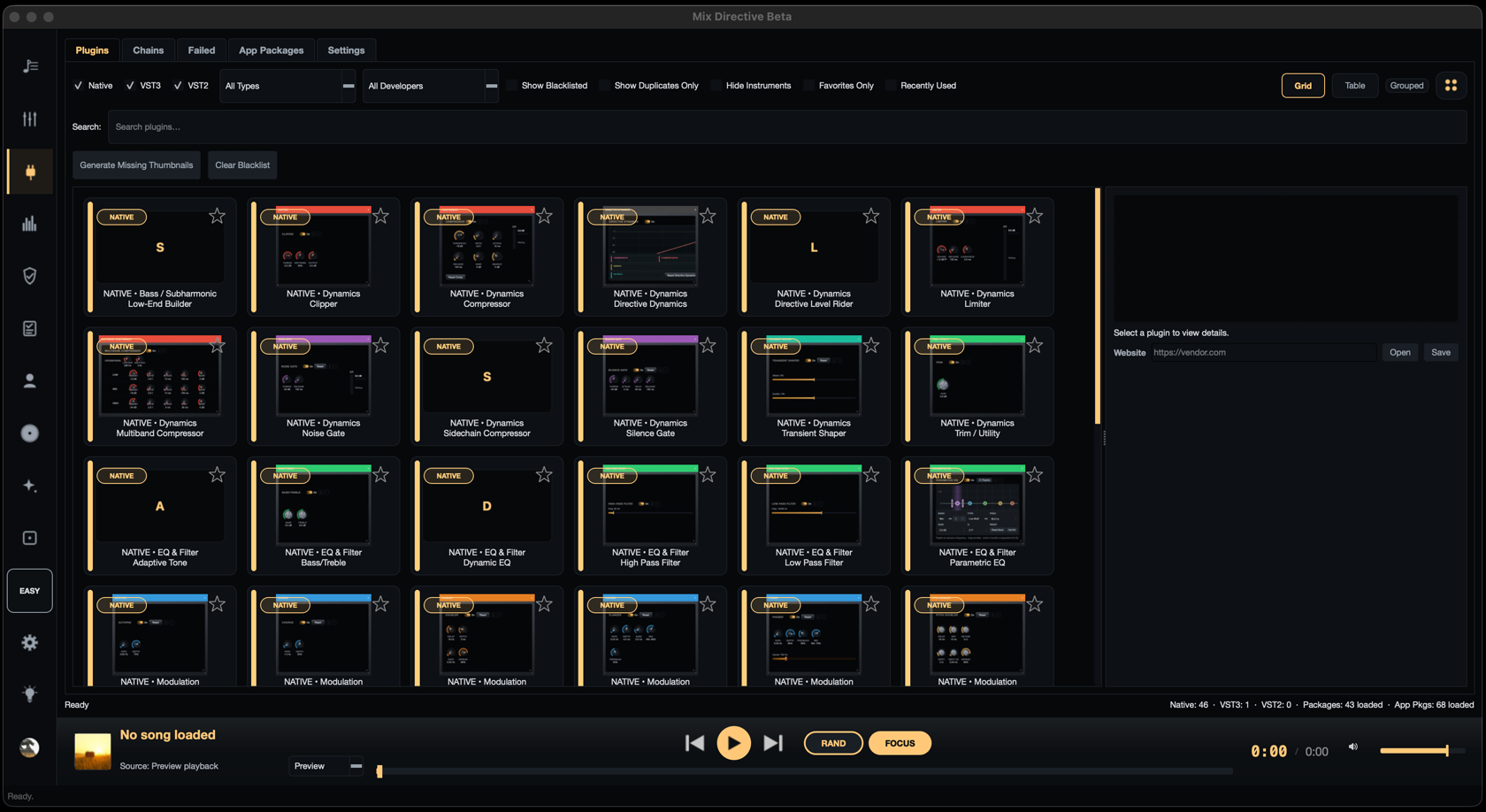Switch to the Settings tab
This screenshot has width=1486, height=812.
click(346, 50)
